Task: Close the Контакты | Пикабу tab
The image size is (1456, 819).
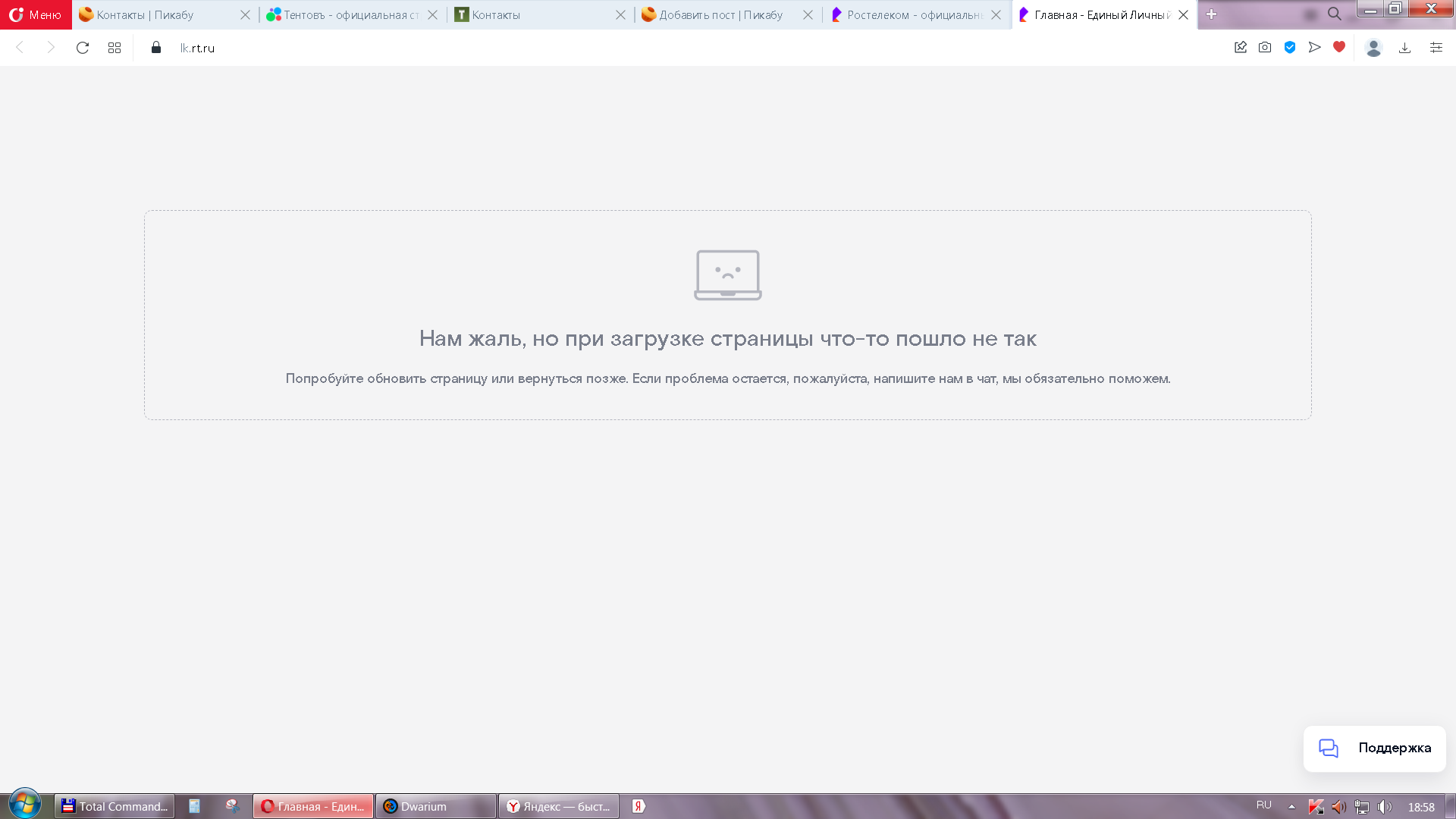Action: tap(245, 14)
